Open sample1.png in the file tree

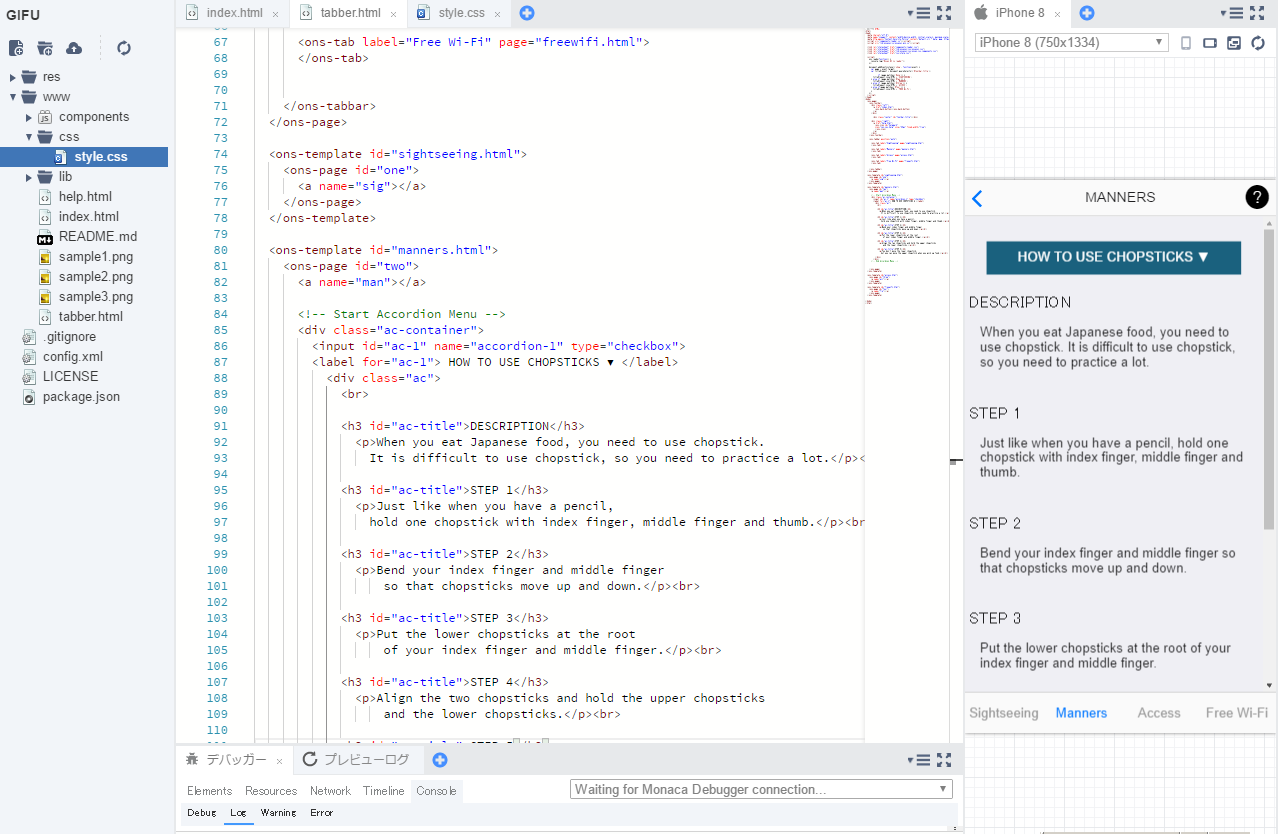[96, 257]
